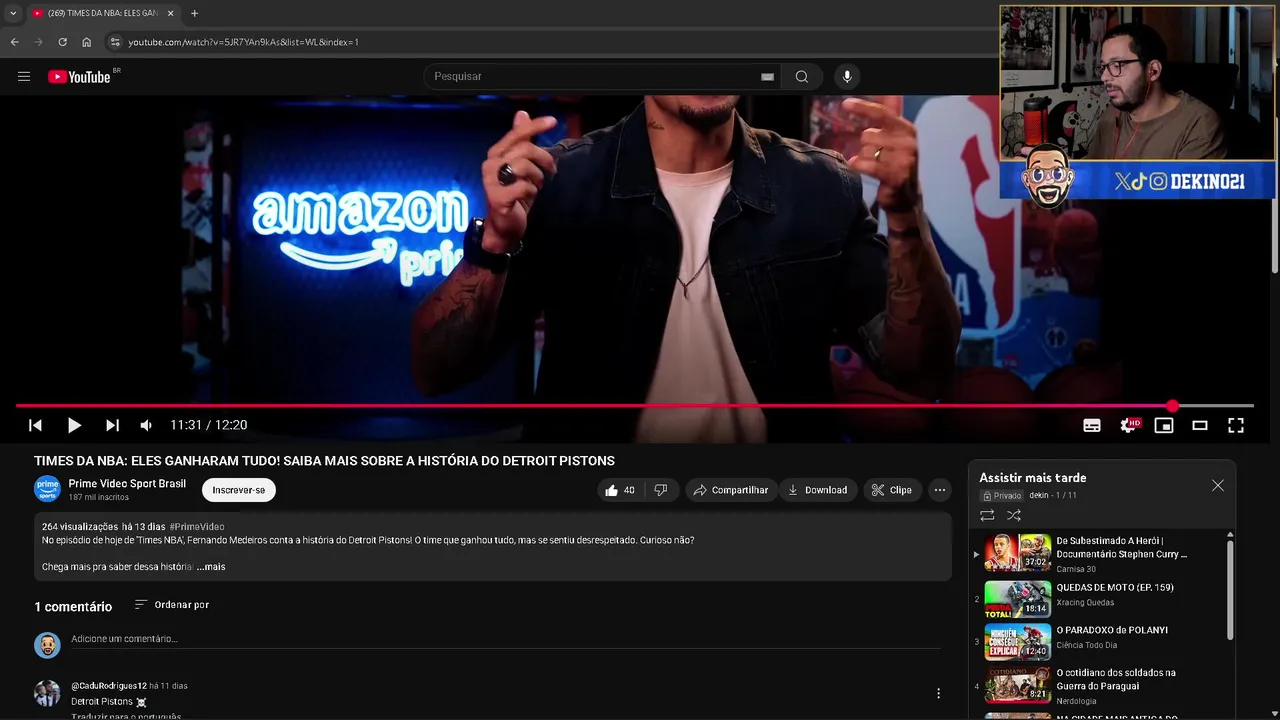
Task: Like the video with 40 likes
Action: tap(620, 490)
